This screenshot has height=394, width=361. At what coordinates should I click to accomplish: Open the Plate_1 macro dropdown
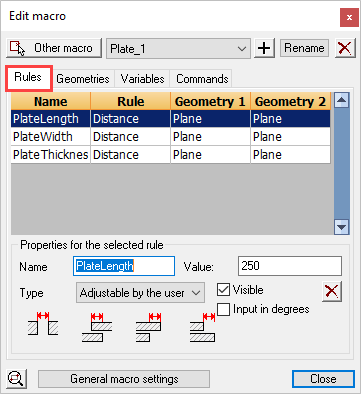point(178,49)
